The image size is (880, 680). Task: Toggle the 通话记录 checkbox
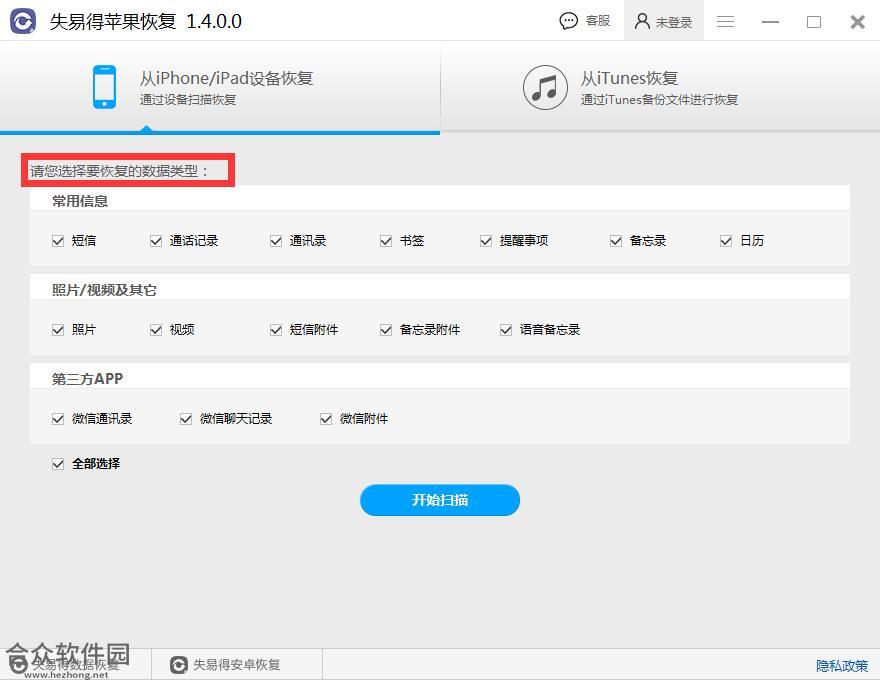pos(156,241)
